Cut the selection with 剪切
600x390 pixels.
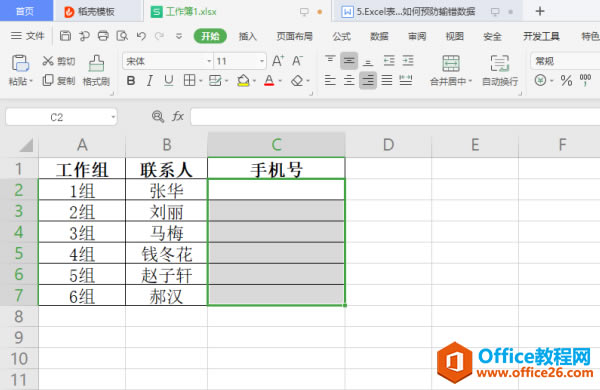pyautogui.click(x=59, y=61)
